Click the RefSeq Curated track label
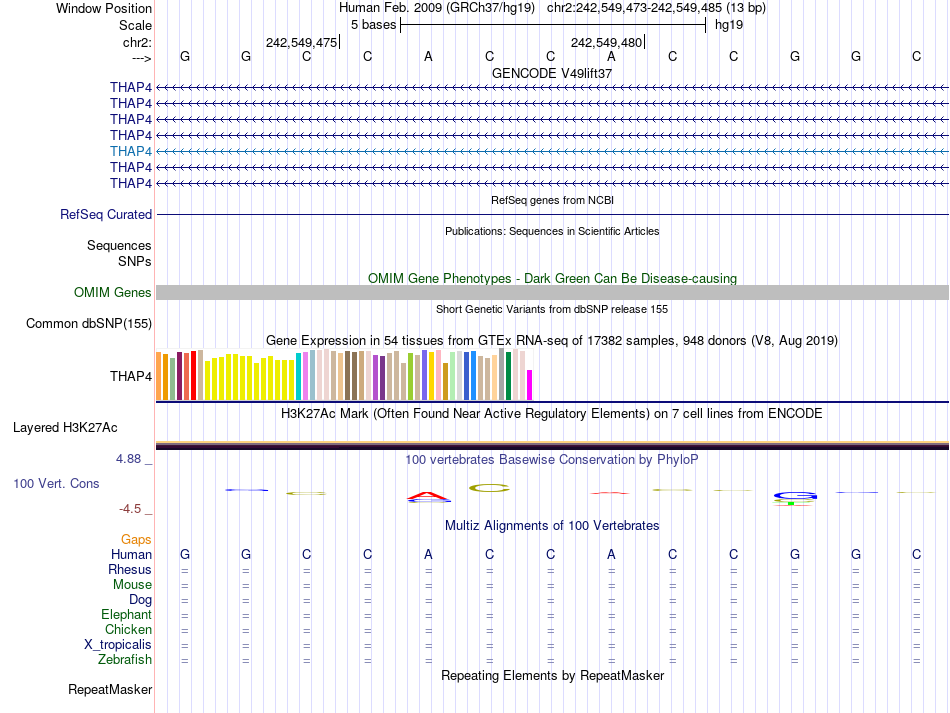This screenshot has width=950, height=713. [106, 214]
